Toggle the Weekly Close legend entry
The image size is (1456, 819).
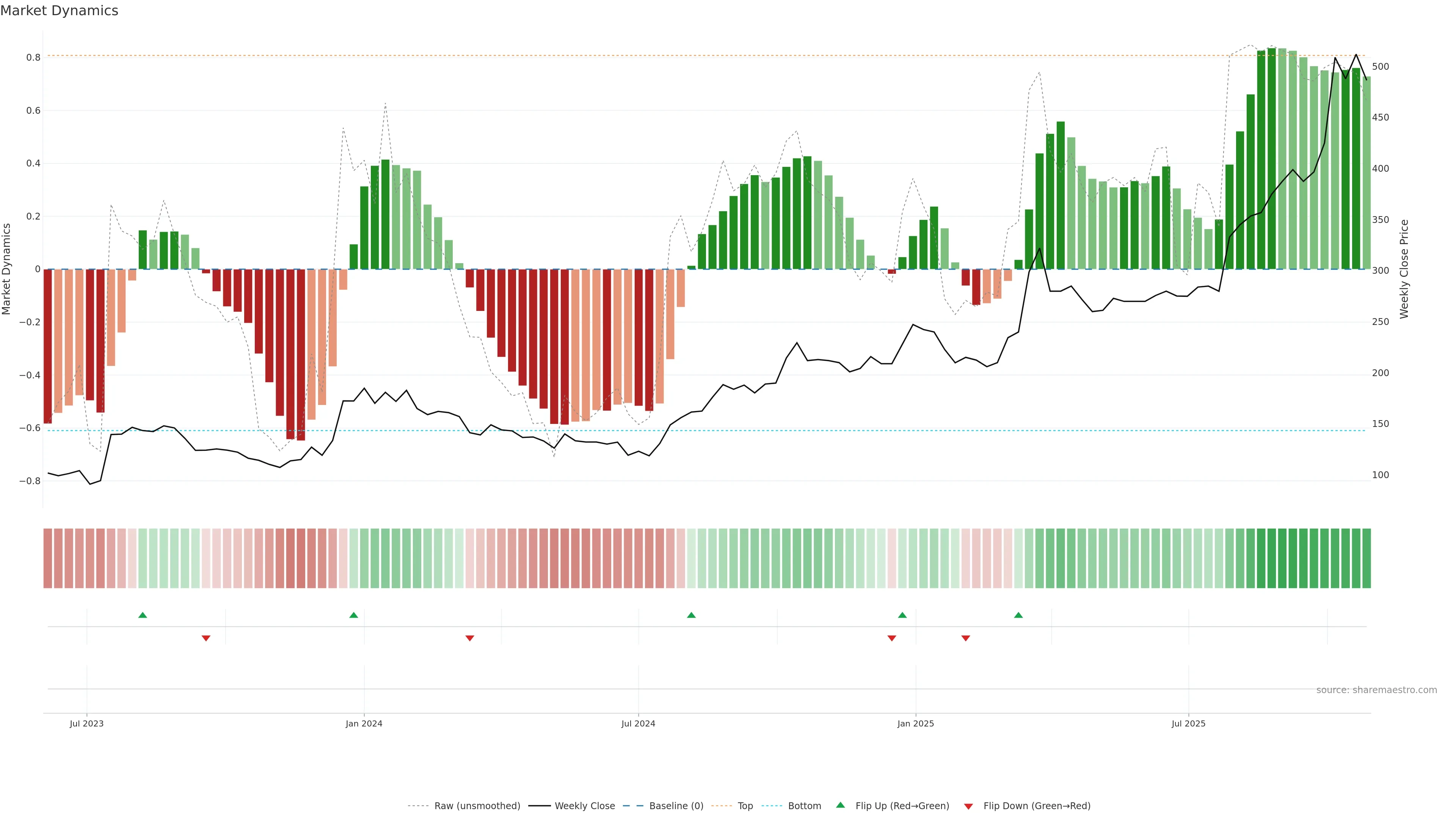tap(584, 806)
